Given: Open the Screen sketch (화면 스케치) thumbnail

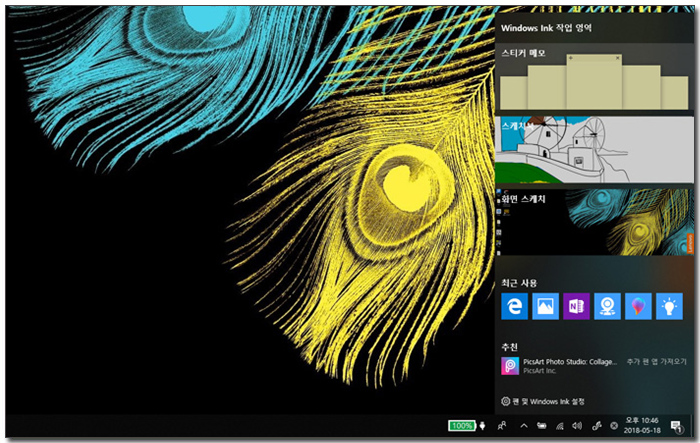Looking at the screenshot, I should point(594,222).
